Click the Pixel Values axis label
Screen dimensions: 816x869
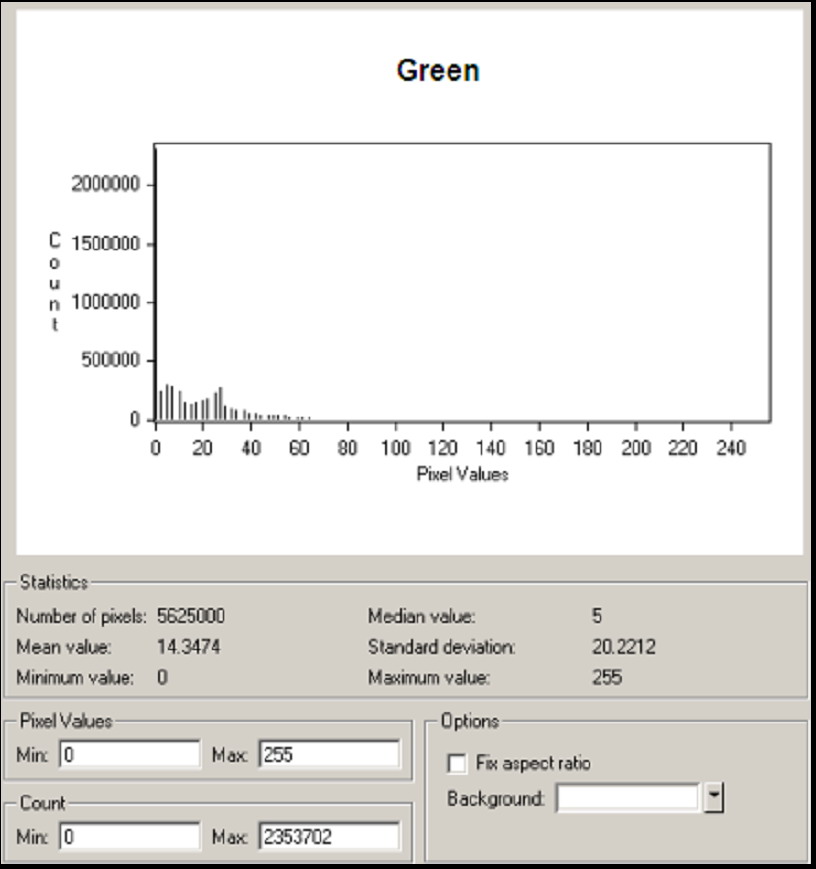click(x=462, y=474)
